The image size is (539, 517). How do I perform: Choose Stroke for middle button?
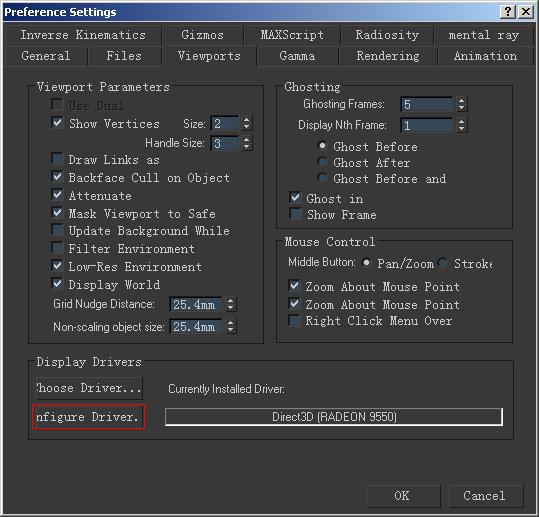point(443,263)
